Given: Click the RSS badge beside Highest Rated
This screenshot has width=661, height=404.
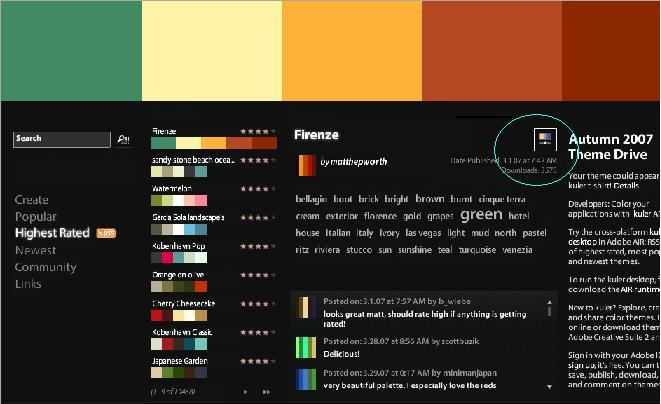Looking at the screenshot, I should tap(107, 233).
